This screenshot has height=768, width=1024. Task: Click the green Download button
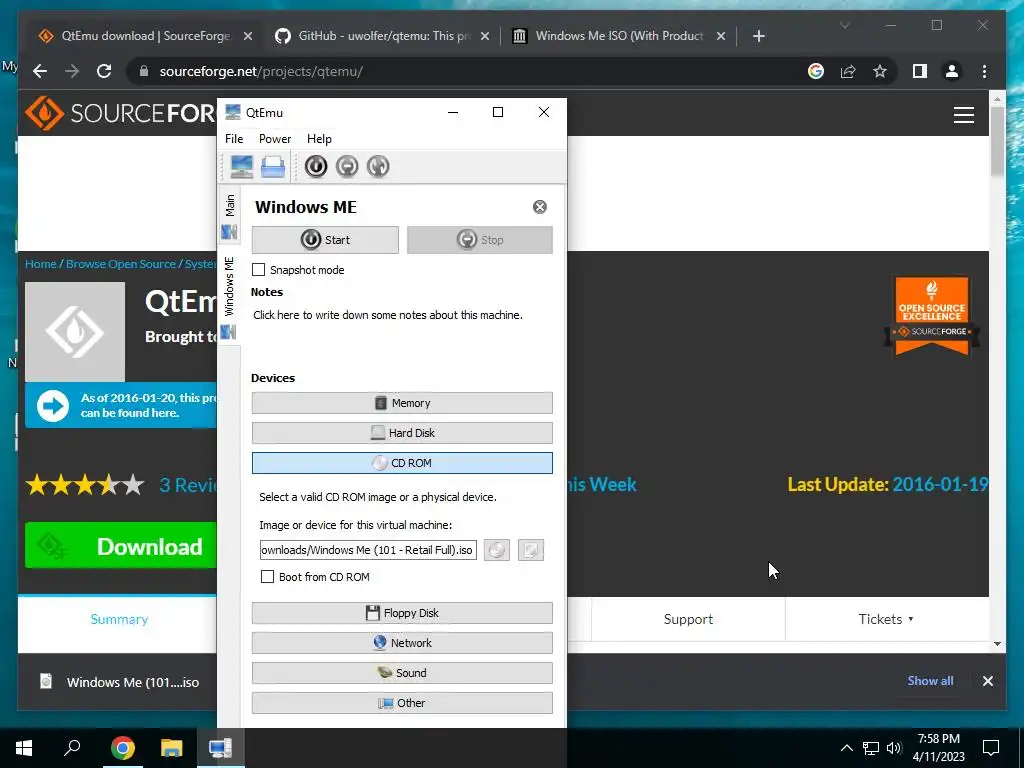(x=121, y=546)
